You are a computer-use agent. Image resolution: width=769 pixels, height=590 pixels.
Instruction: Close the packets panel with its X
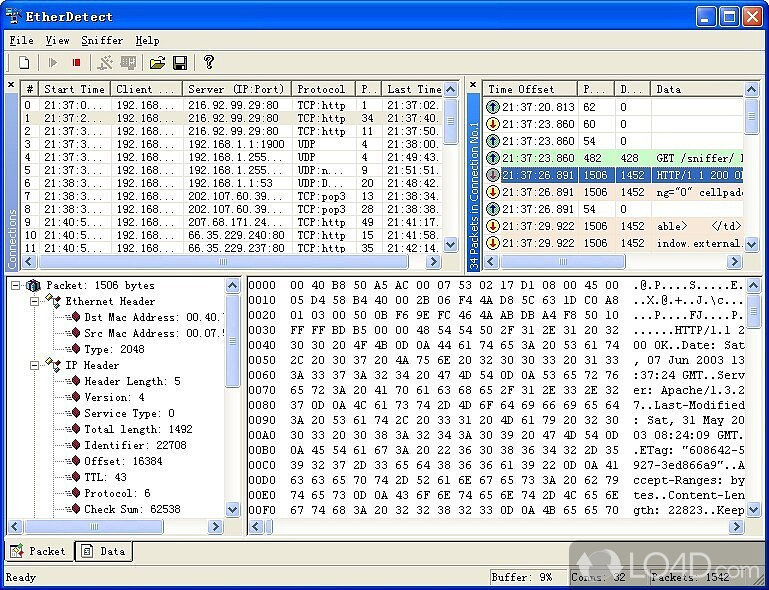click(474, 86)
